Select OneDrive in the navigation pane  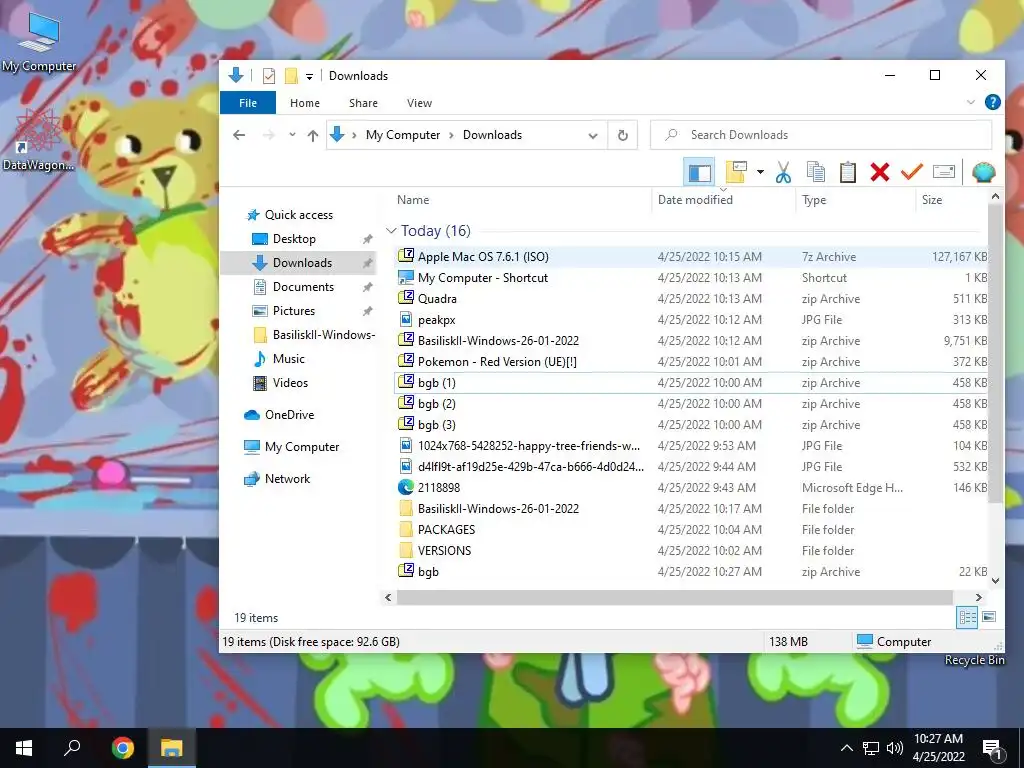click(x=289, y=415)
